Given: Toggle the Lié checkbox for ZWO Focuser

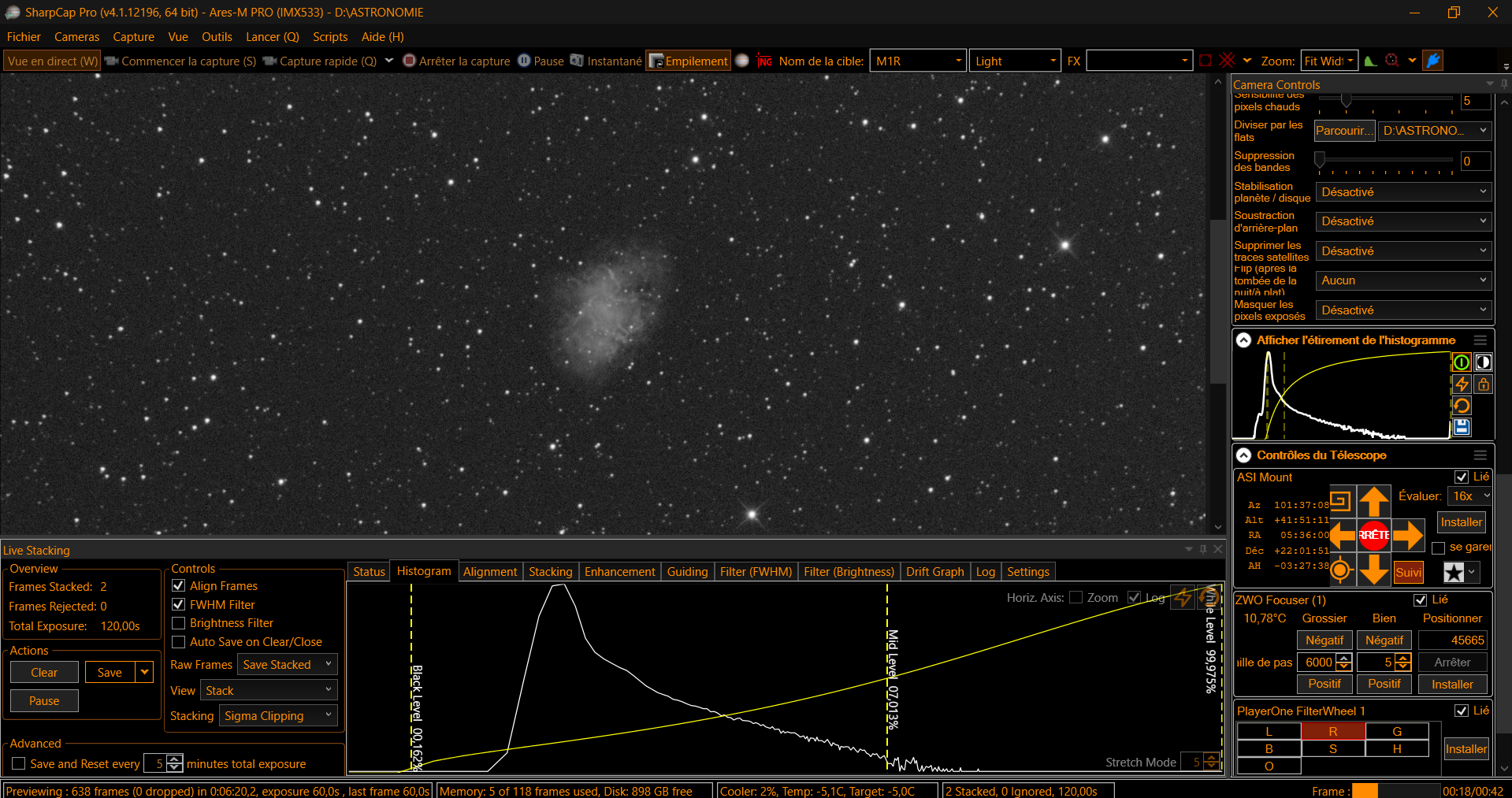Looking at the screenshot, I should 1421,599.
